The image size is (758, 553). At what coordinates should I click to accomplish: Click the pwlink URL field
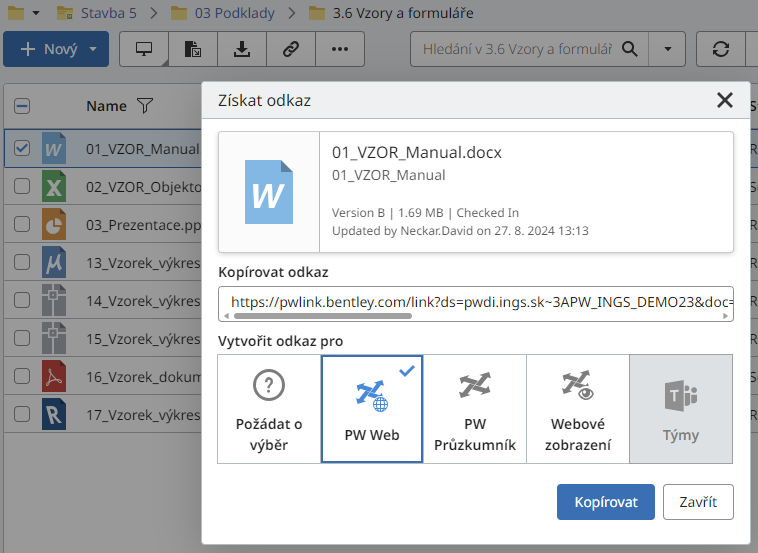[476, 302]
